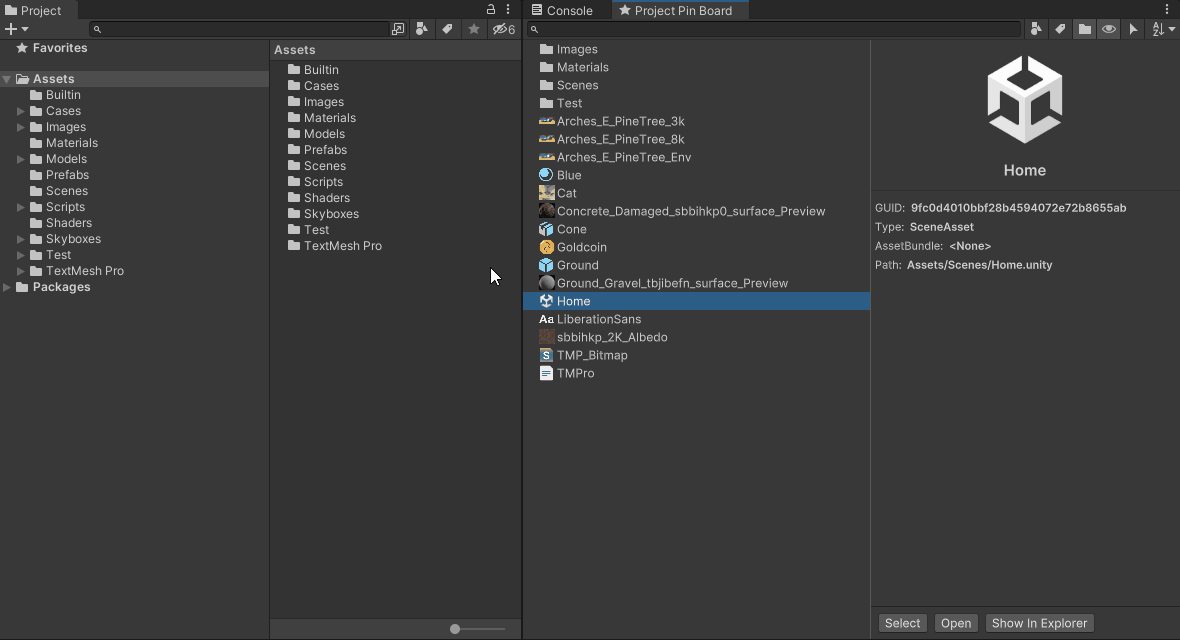This screenshot has height=640, width=1180.
Task: Click the Project Pin Board search field
Action: 774,29
